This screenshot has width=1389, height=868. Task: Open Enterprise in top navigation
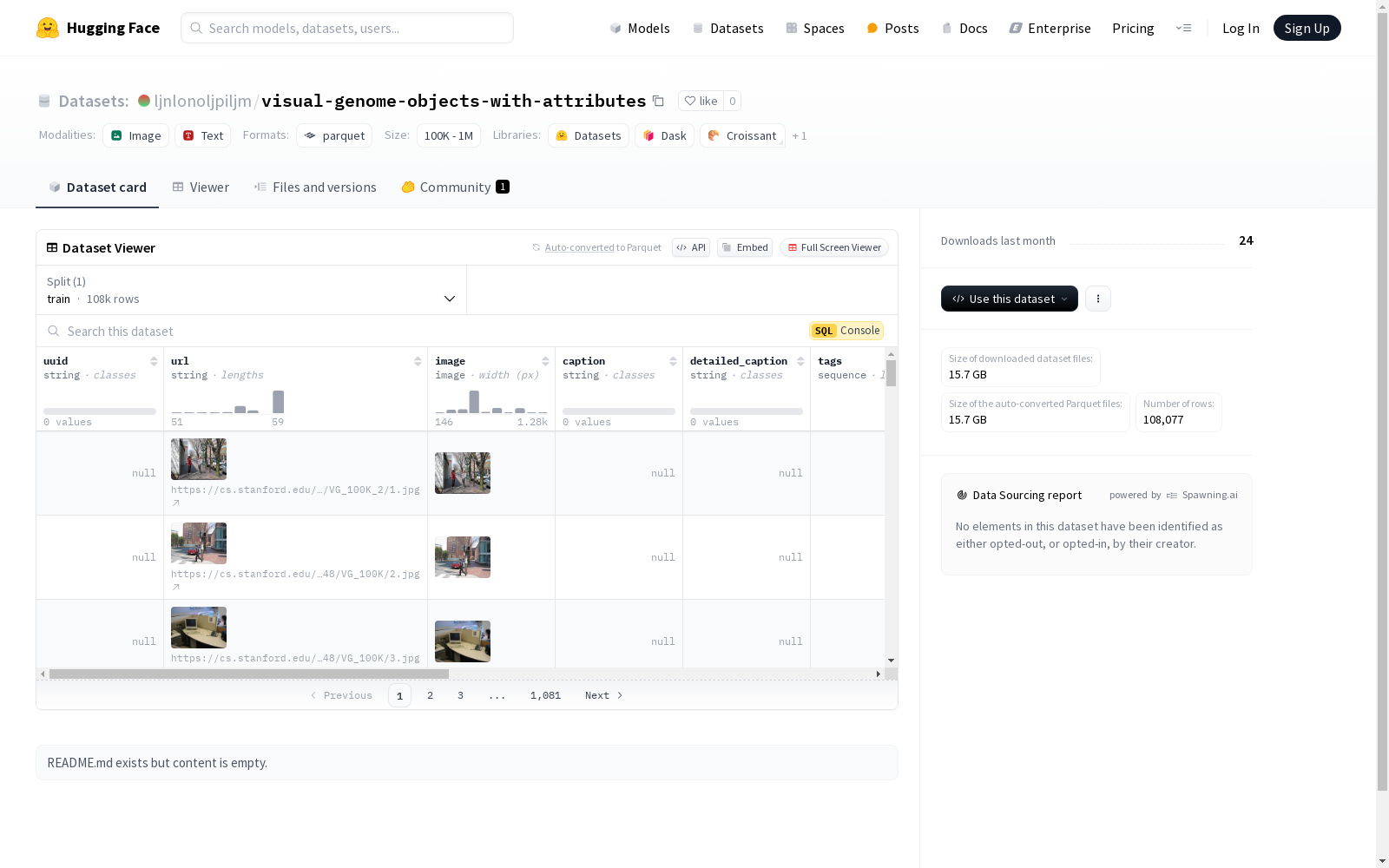point(1050,28)
